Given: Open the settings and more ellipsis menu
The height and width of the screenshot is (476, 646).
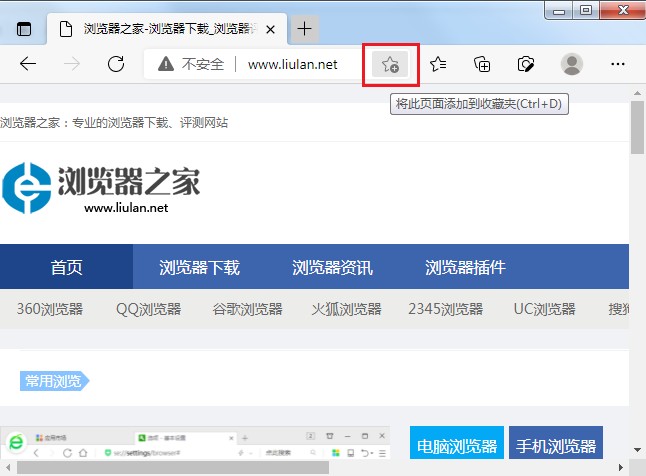Looking at the screenshot, I should tap(618, 64).
